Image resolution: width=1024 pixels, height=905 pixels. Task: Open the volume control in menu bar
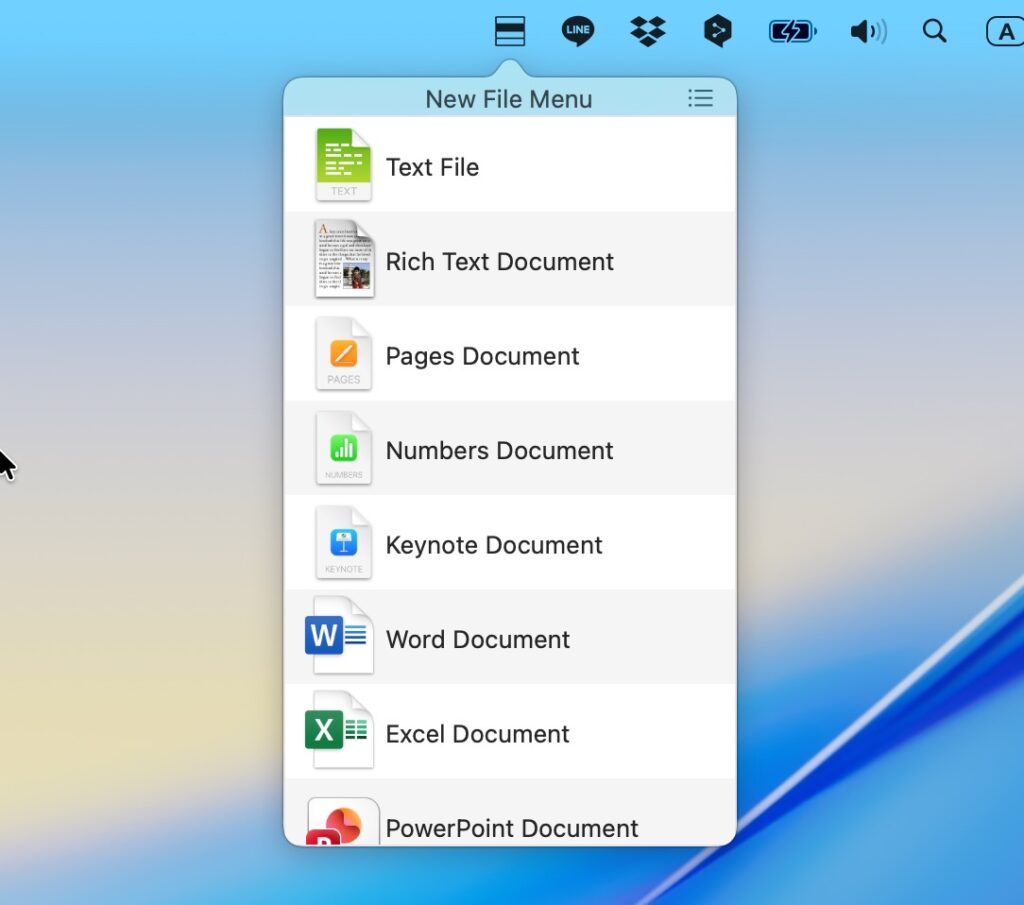coord(867,32)
